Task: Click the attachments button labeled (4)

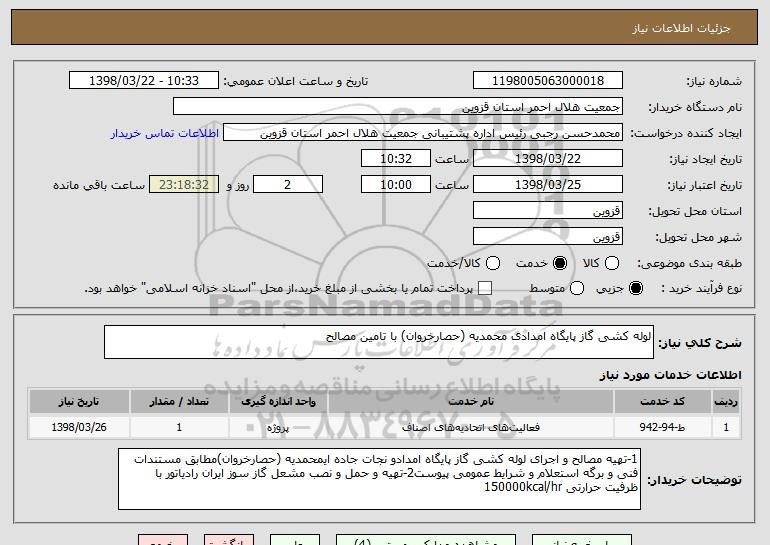Action: [426, 540]
